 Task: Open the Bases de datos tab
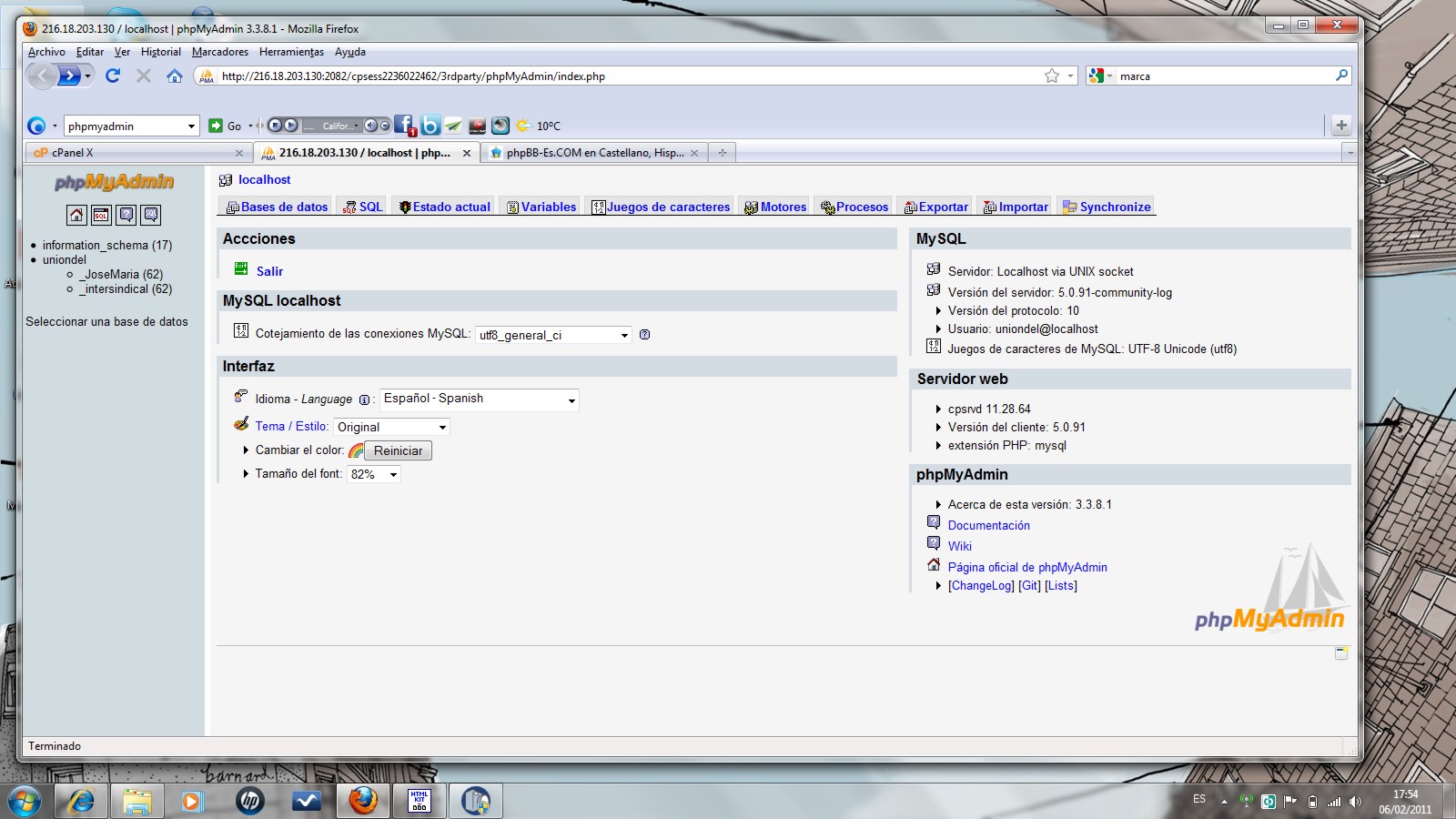[277, 207]
